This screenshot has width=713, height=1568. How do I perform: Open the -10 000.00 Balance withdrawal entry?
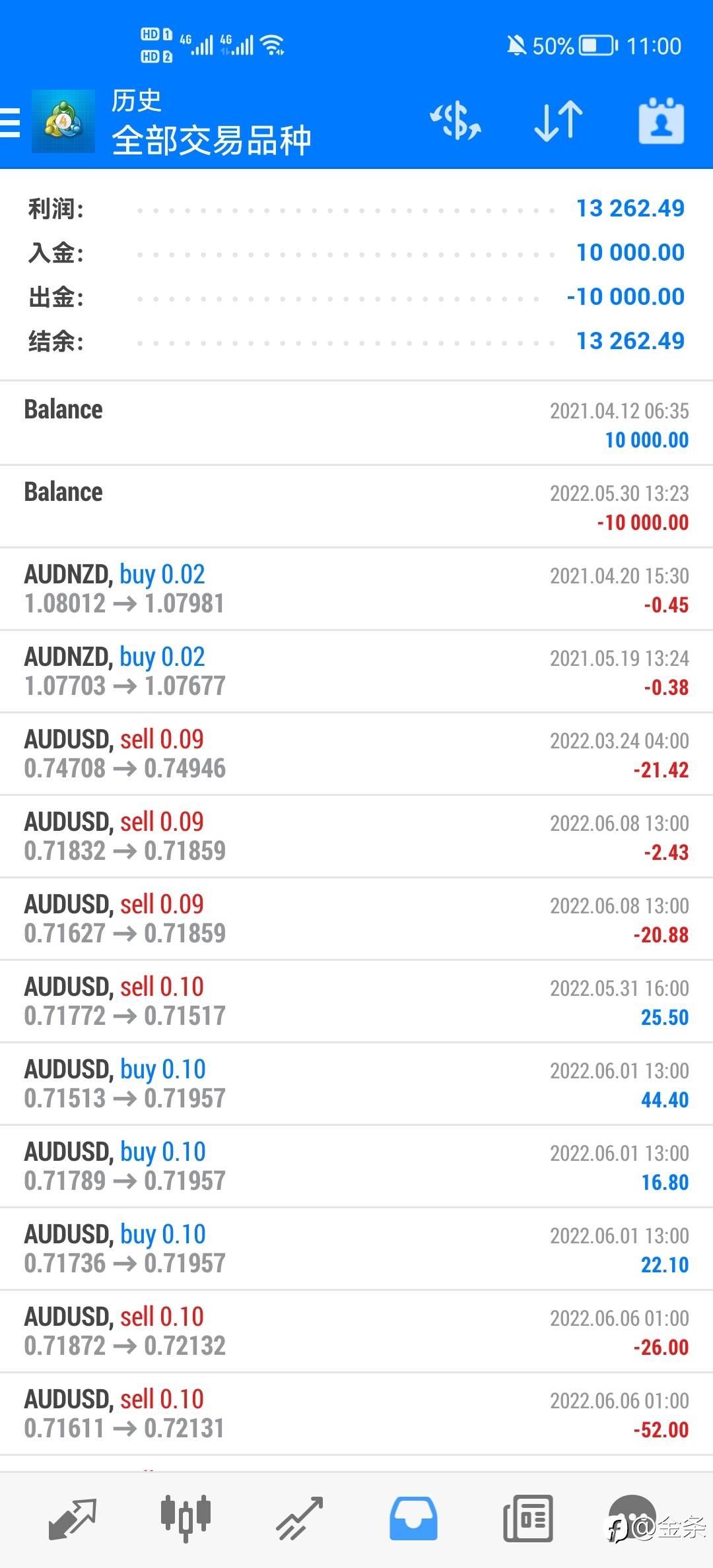(356, 506)
